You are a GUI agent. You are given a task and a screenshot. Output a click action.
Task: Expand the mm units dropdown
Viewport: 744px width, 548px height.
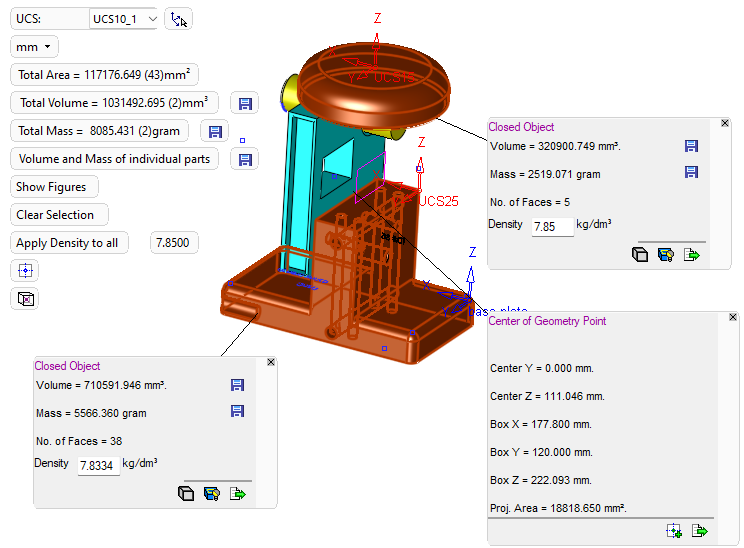tap(35, 47)
